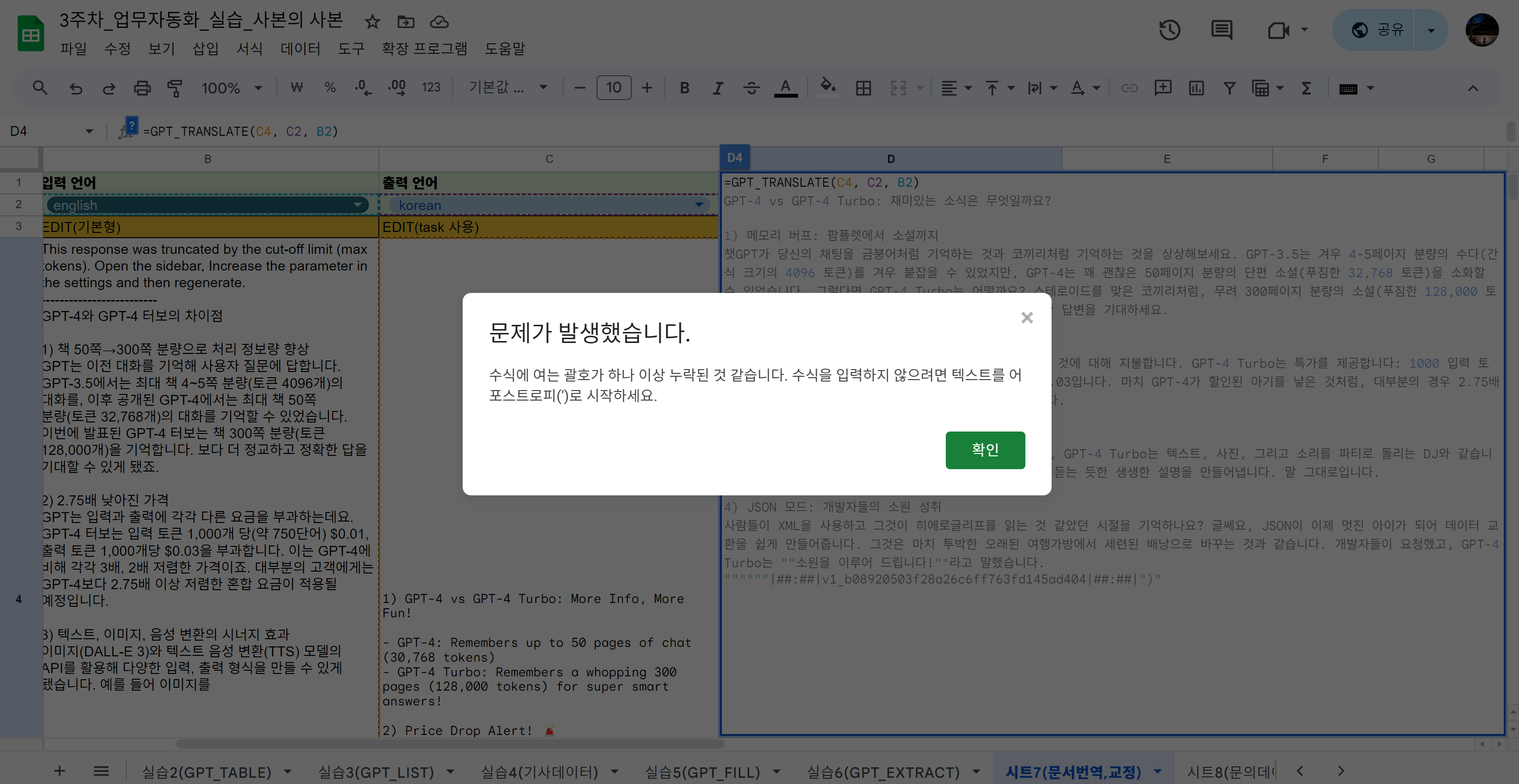Open the 확장 프로그램 menu
1519x784 pixels.
(x=424, y=49)
